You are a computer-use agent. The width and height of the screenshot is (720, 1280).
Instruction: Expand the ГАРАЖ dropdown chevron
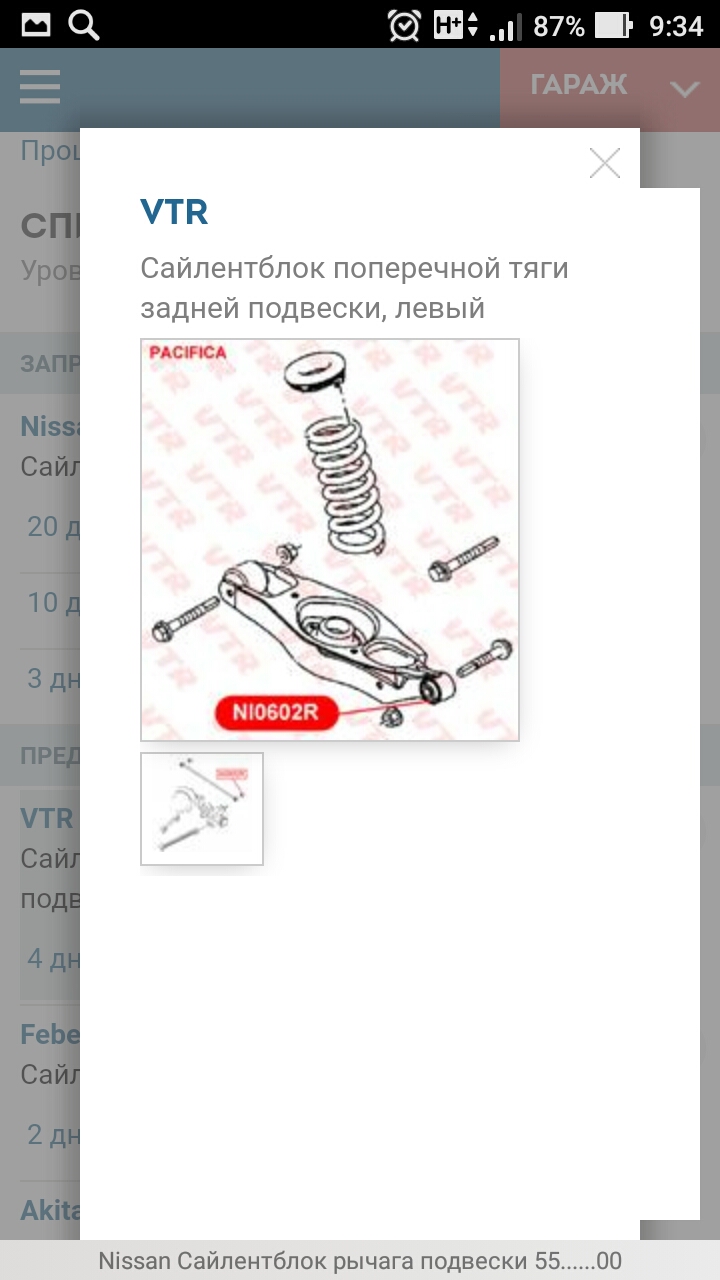(684, 89)
